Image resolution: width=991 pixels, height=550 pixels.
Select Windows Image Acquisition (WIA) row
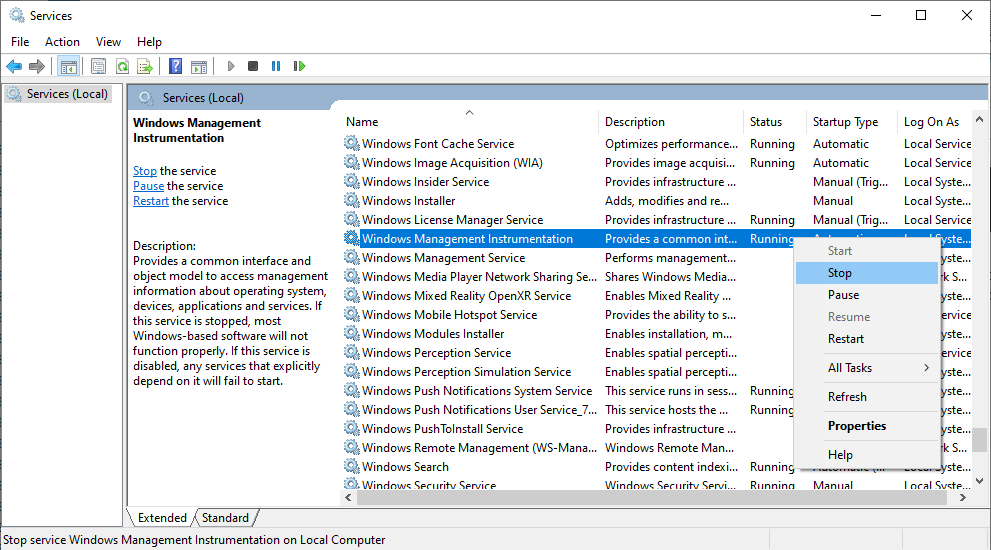pos(657,162)
